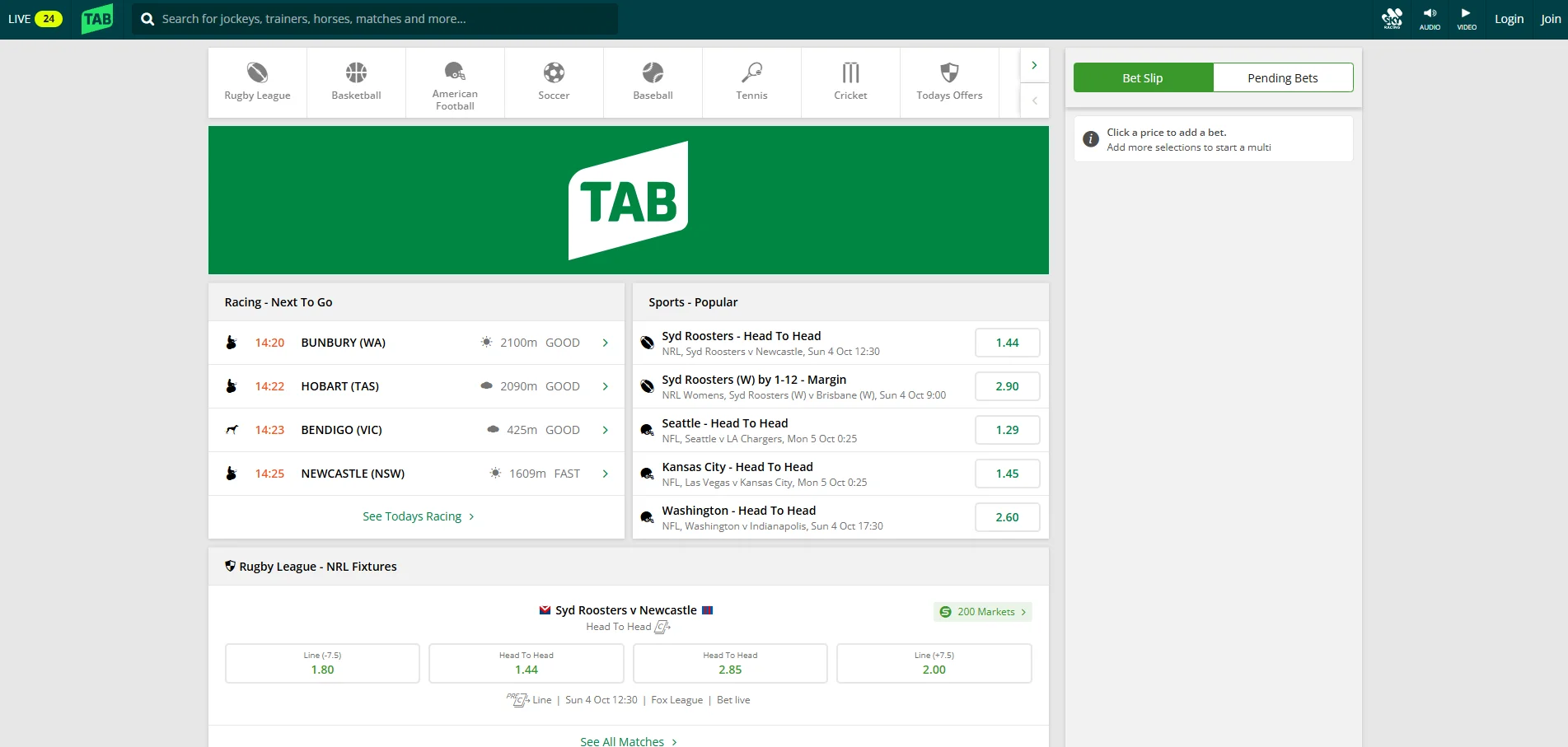Viewport: 1568px width, 747px height.
Task: Open the Cricket sport category
Action: [x=850, y=82]
